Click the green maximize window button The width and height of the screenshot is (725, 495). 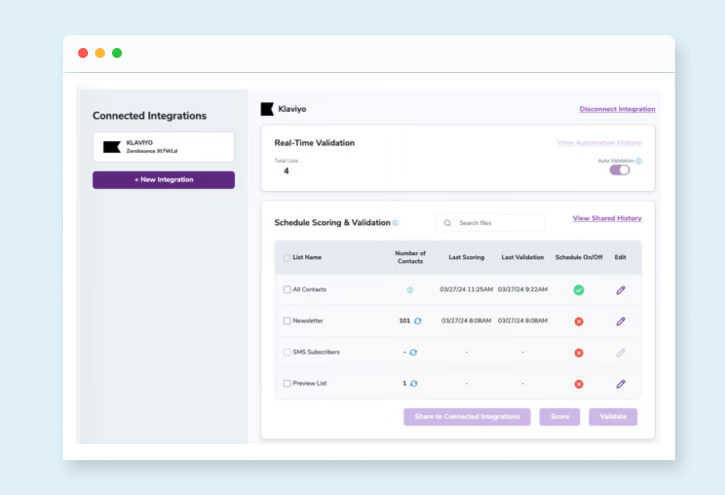(x=117, y=53)
